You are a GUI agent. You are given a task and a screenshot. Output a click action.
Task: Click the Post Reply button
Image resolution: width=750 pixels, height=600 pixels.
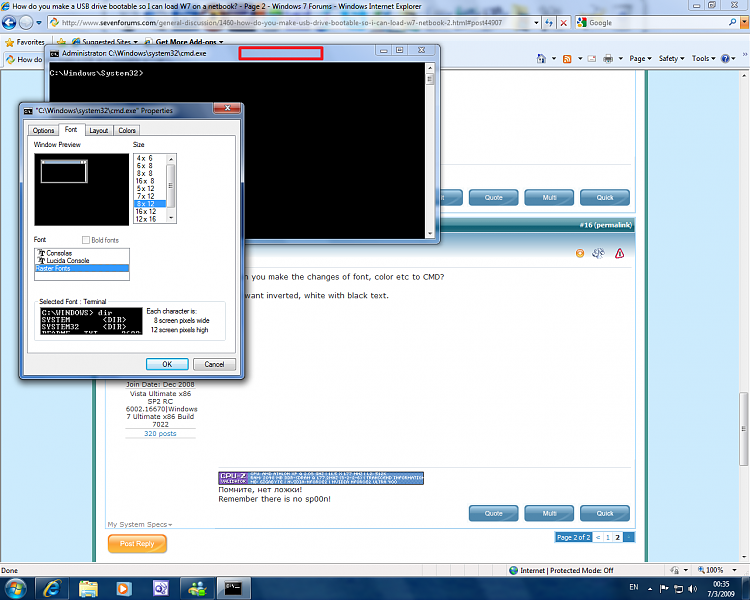coord(137,544)
